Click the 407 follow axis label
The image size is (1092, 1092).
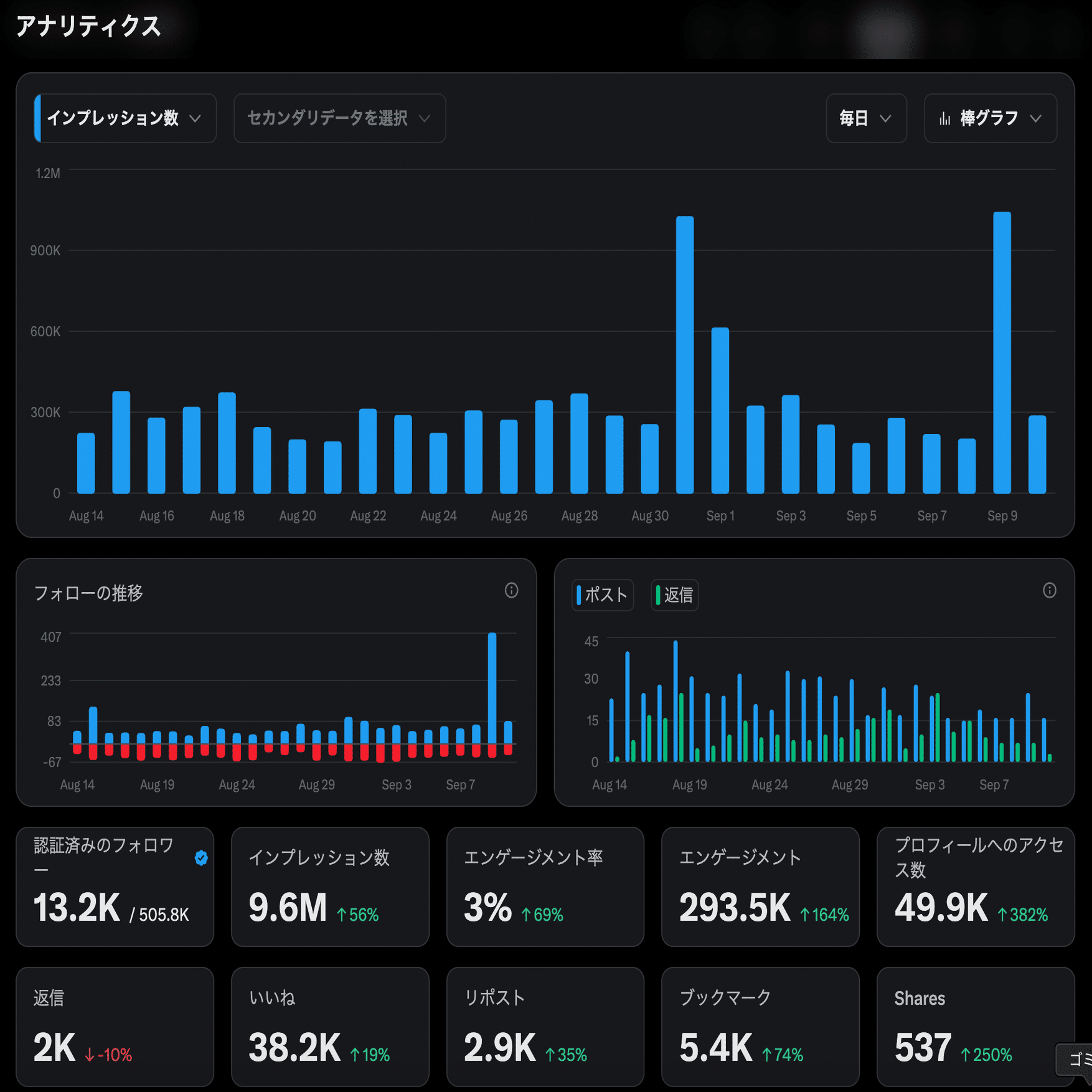coord(51,637)
